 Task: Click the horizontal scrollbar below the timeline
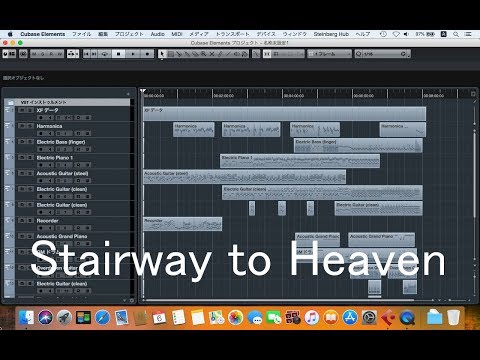pos(279,300)
